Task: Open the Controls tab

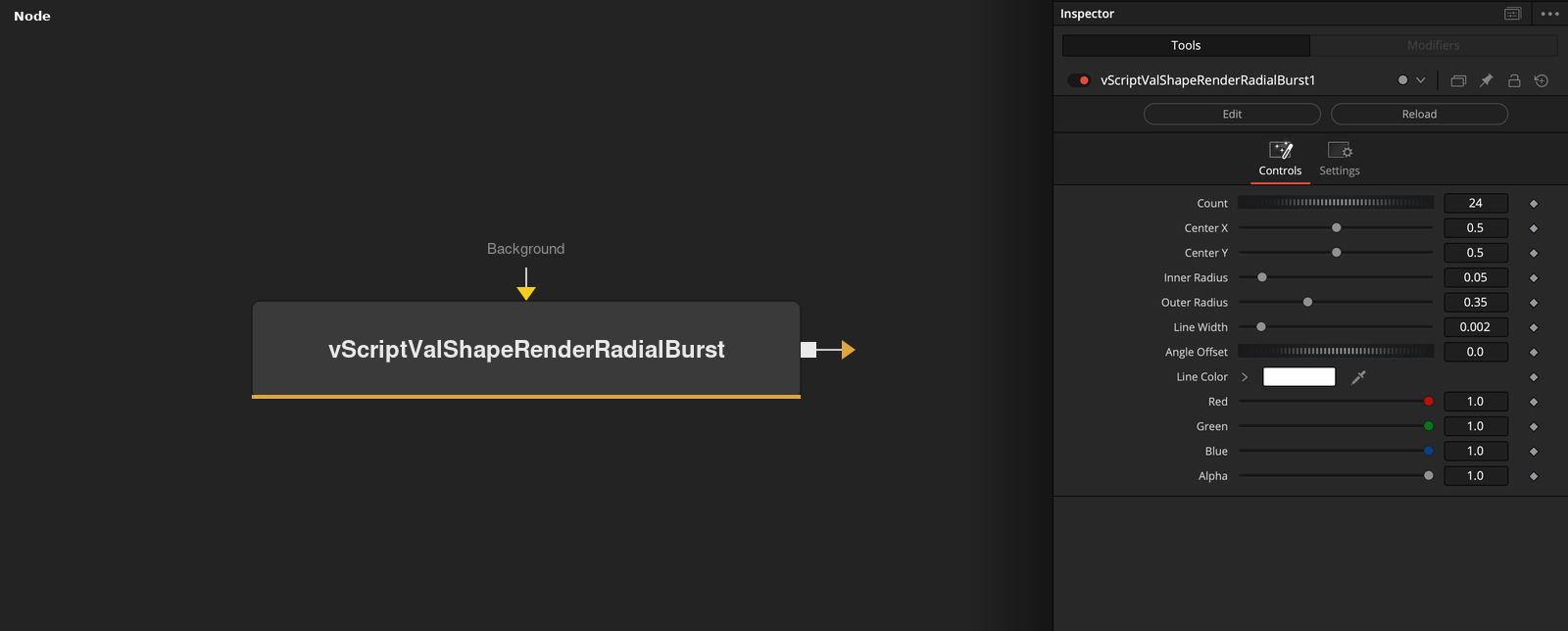Action: (1280, 160)
